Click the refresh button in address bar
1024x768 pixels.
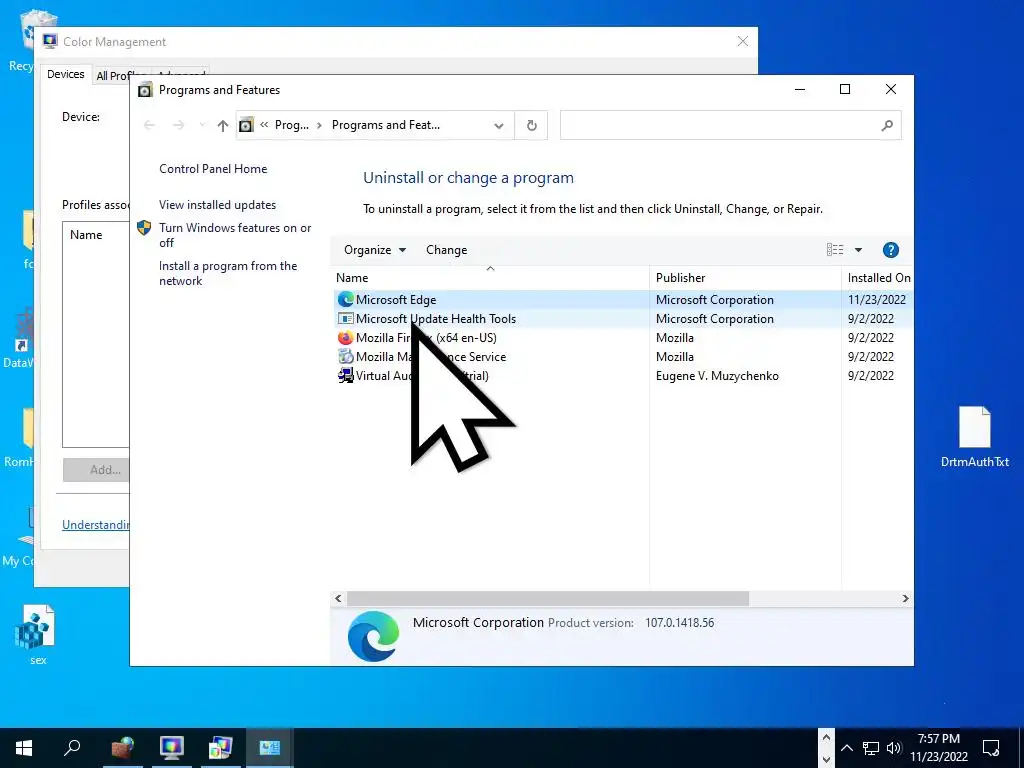[x=532, y=125]
